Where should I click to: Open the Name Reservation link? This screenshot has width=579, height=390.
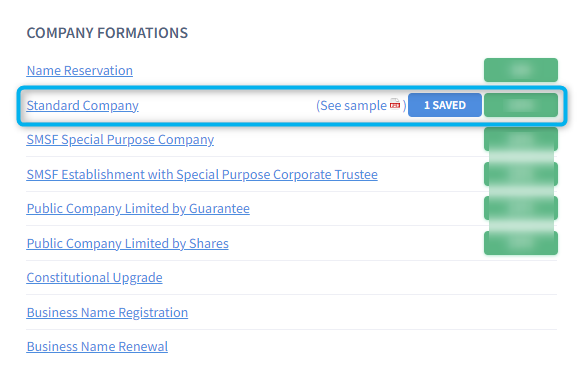point(80,70)
